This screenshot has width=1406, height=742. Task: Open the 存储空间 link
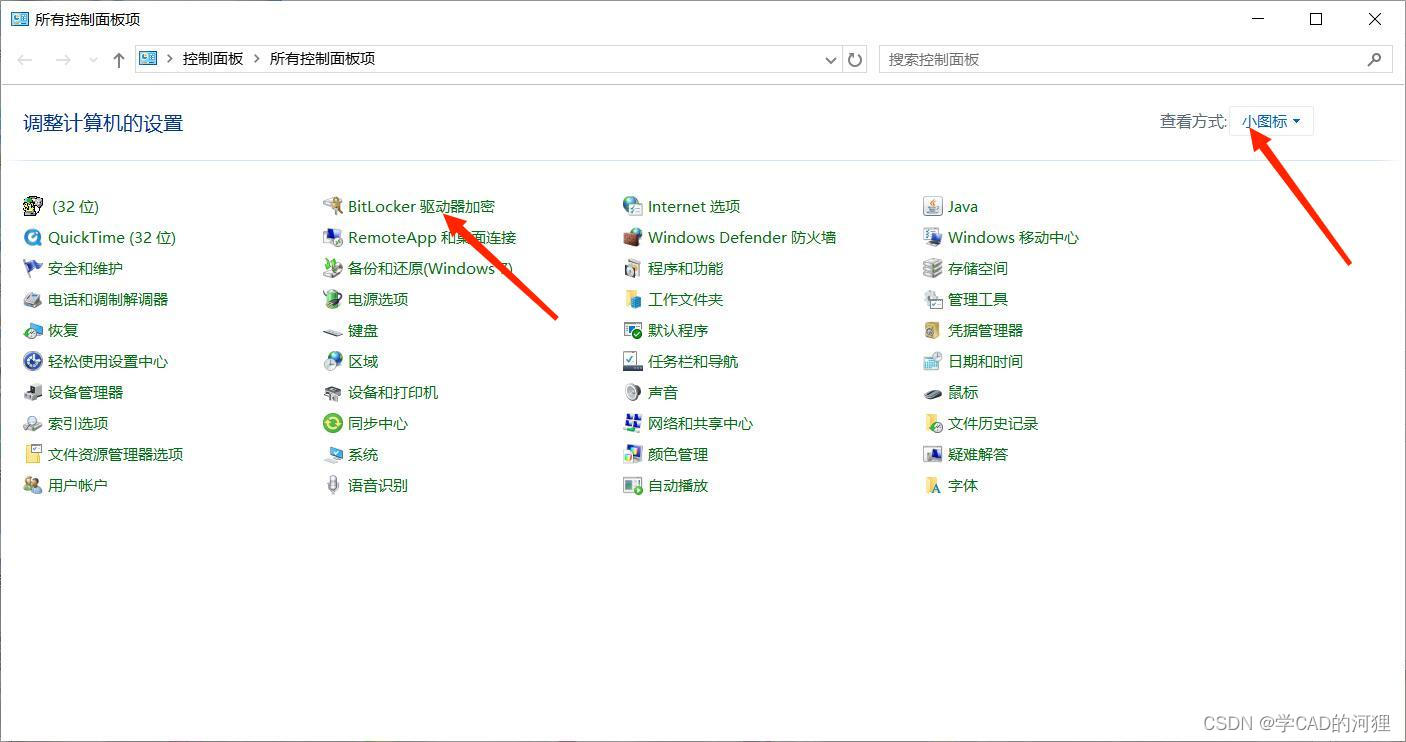(978, 268)
